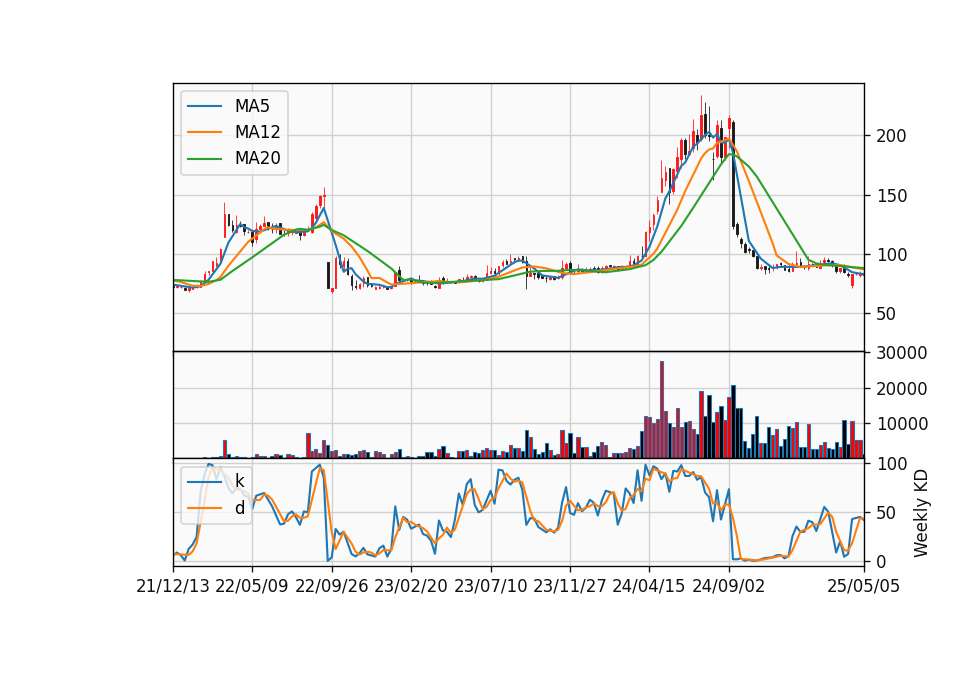Click the k legend label
Viewport: 960px width, 690px height.
239,481
